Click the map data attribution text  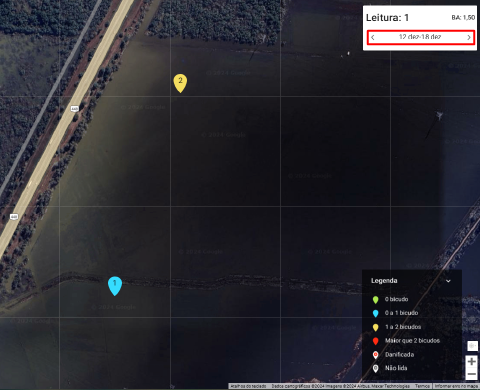(340, 386)
